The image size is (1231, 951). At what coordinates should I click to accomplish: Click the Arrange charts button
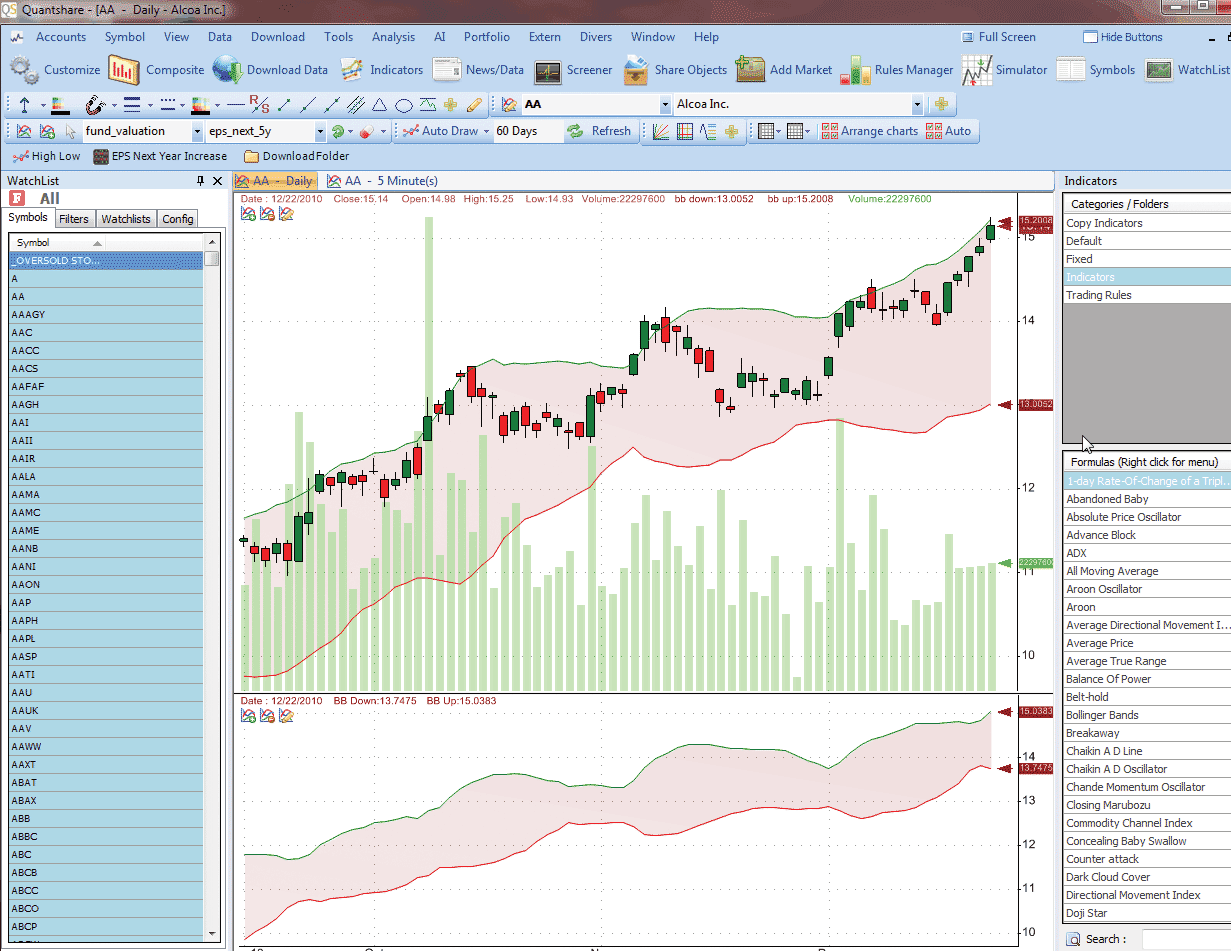[868, 131]
